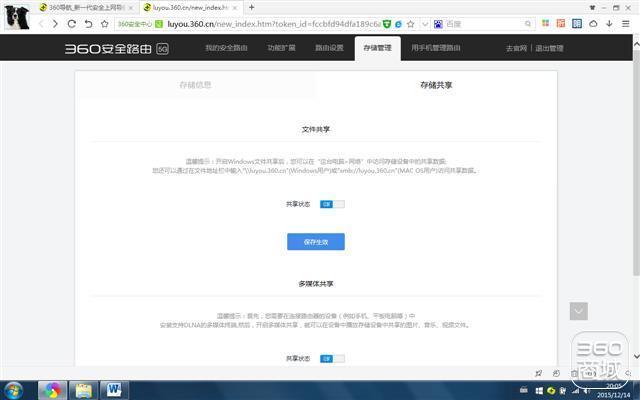
Task: Open the 功能扩展 nav tab
Action: (x=281, y=48)
